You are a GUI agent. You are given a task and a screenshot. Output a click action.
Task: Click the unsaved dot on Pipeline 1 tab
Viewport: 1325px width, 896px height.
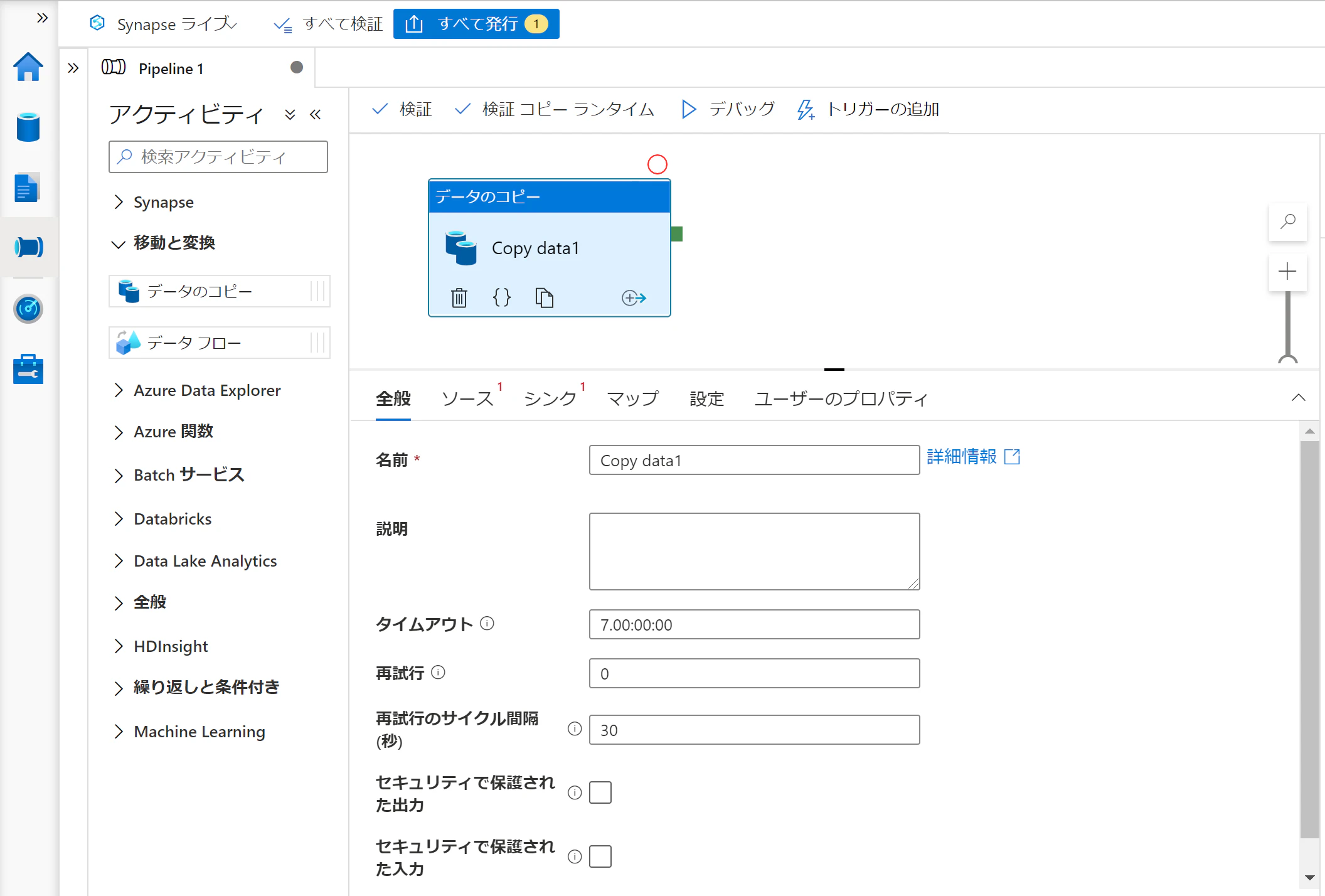[297, 67]
